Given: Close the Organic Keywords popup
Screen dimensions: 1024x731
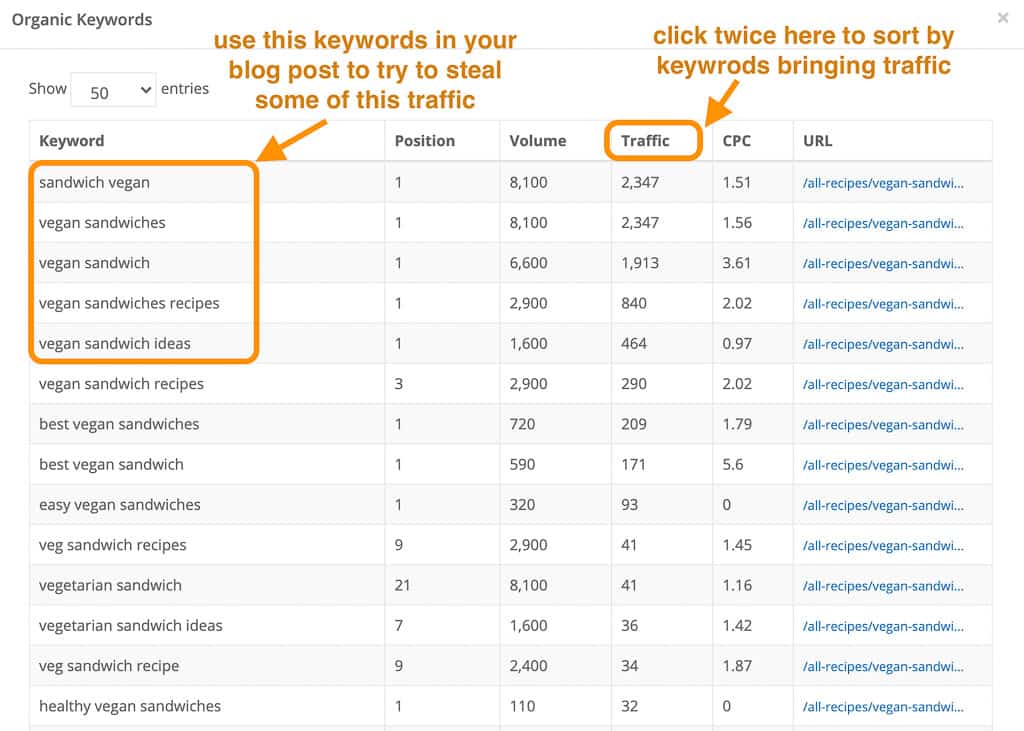Looking at the screenshot, I should (x=1004, y=17).
